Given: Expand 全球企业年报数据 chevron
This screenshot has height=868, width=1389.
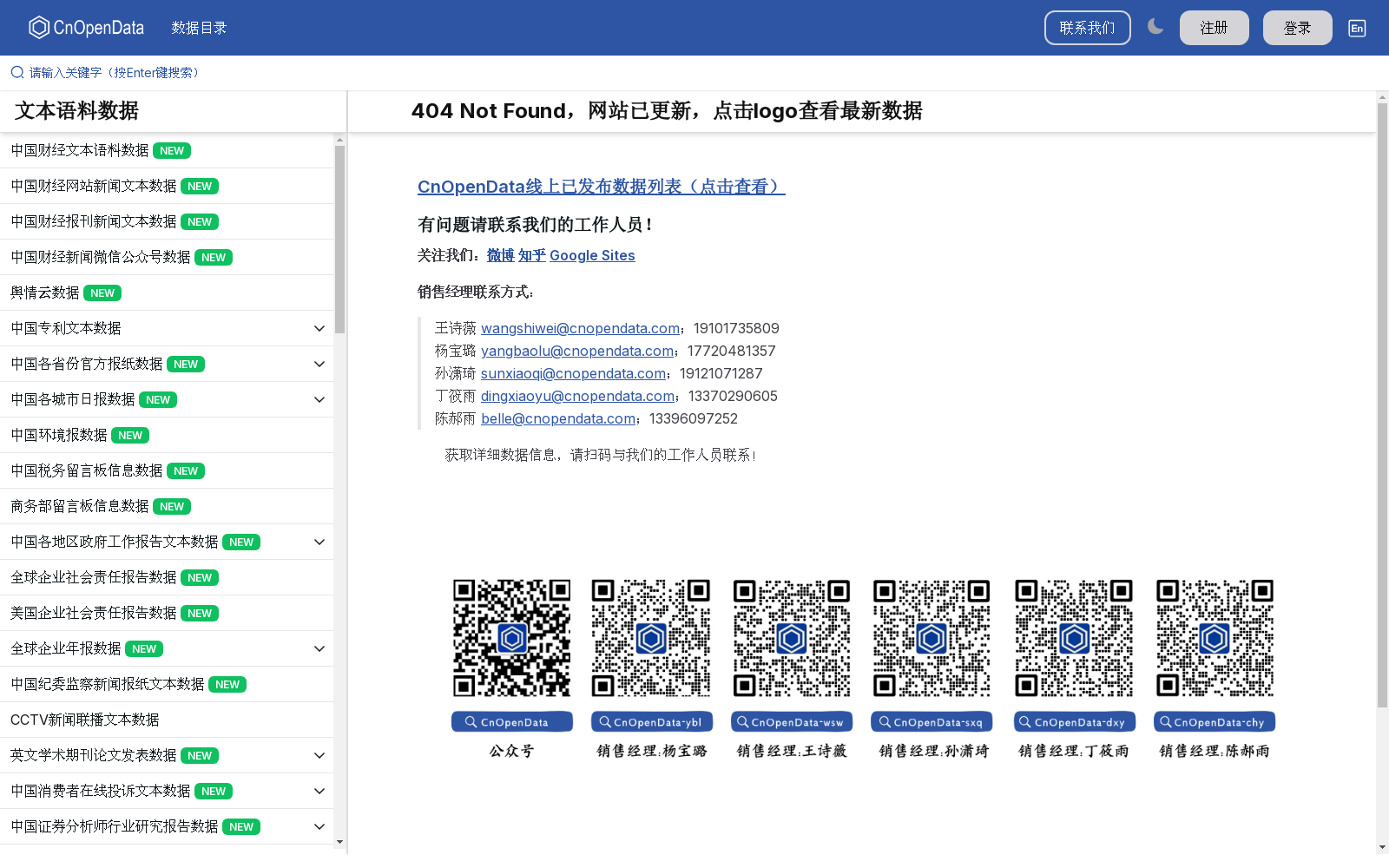Looking at the screenshot, I should click(319, 648).
